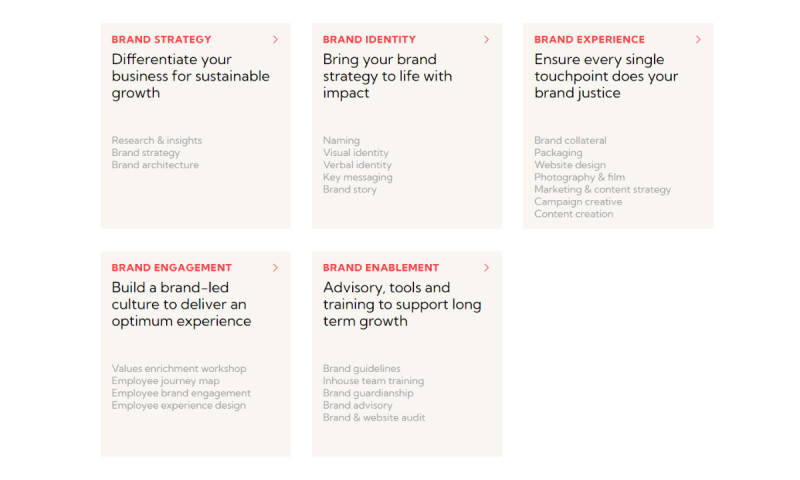Click the Brand Experience chevron arrow

point(698,40)
